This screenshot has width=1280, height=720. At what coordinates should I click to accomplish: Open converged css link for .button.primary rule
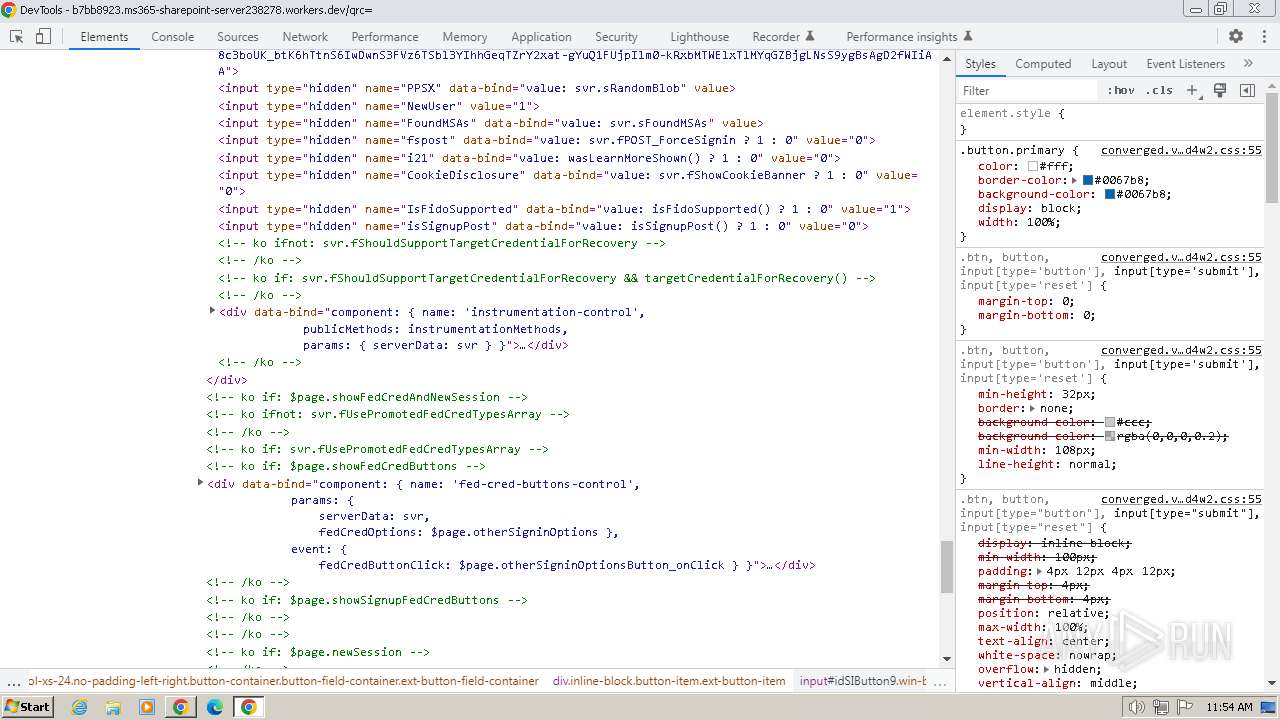(x=1181, y=150)
